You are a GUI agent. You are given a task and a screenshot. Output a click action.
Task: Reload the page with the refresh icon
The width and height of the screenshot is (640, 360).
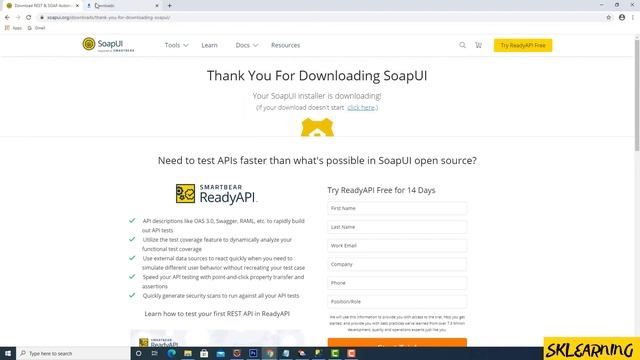pos(29,18)
